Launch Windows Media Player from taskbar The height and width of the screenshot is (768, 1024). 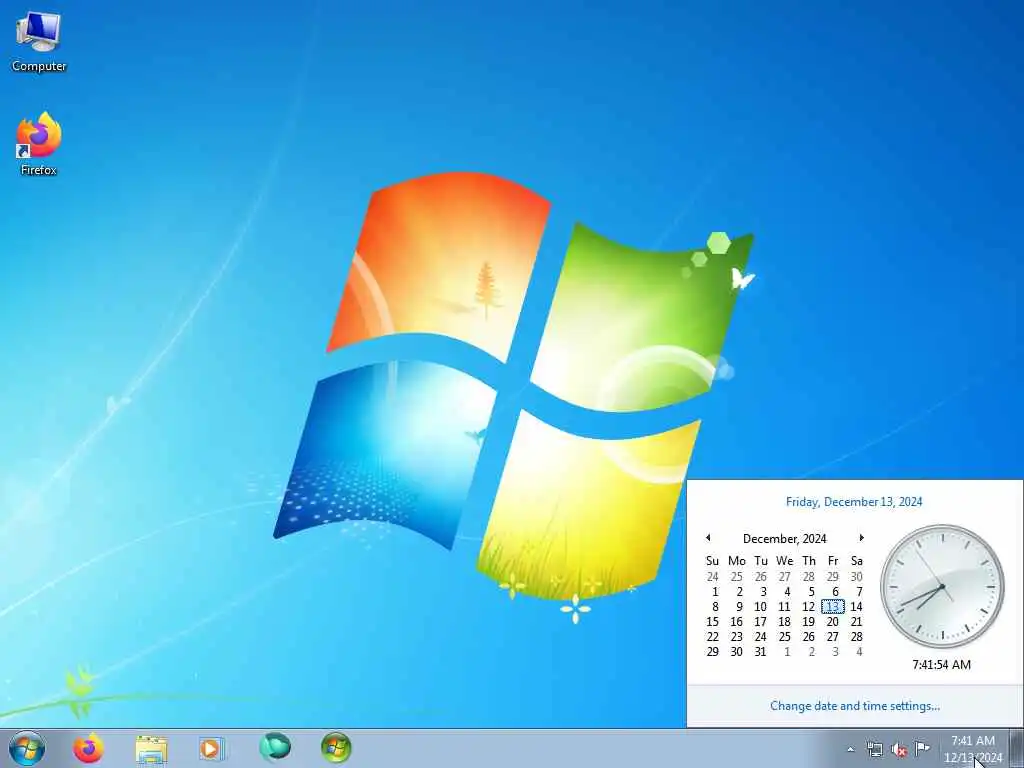tap(212, 749)
